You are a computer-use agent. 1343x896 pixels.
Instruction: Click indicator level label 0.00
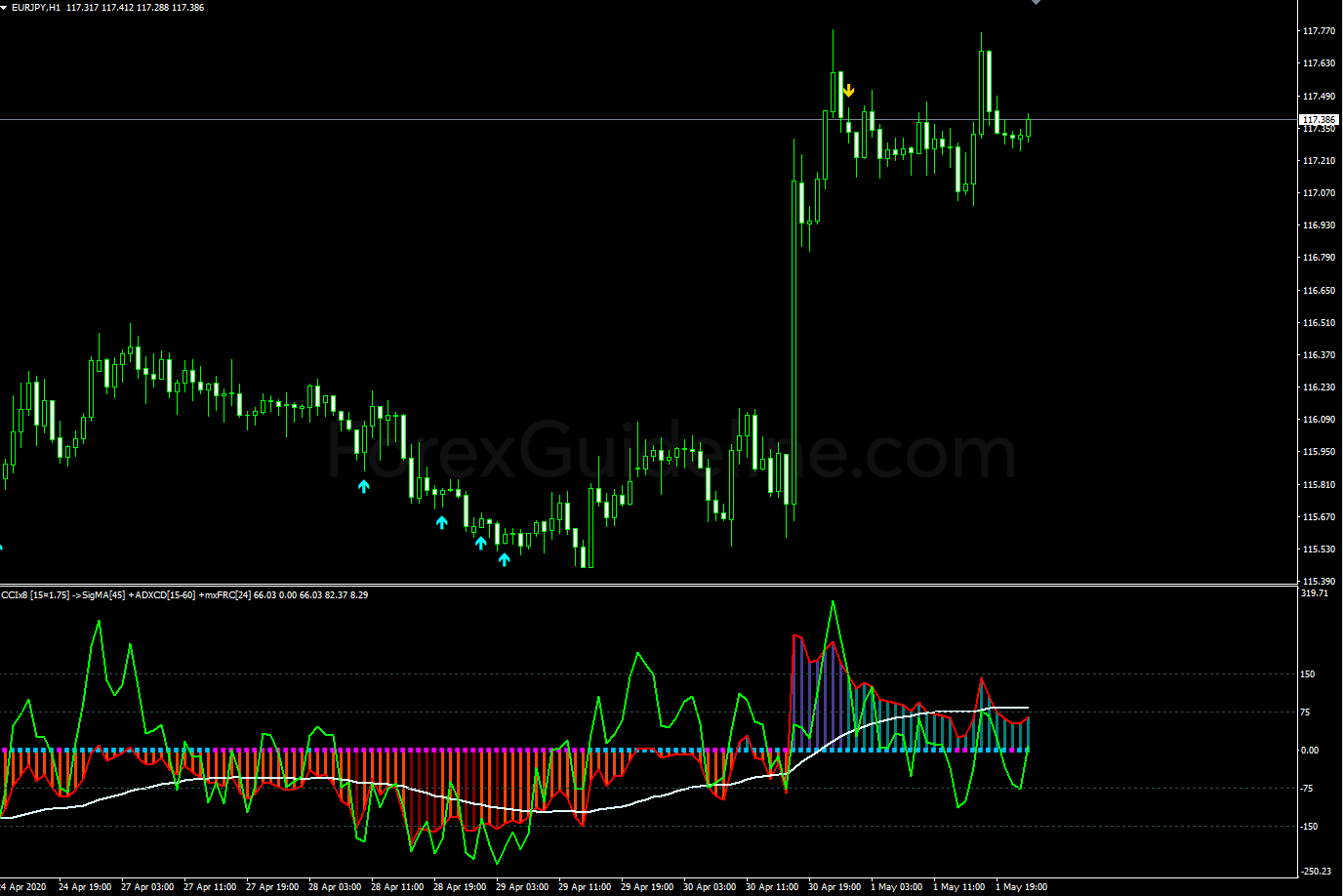1310,751
